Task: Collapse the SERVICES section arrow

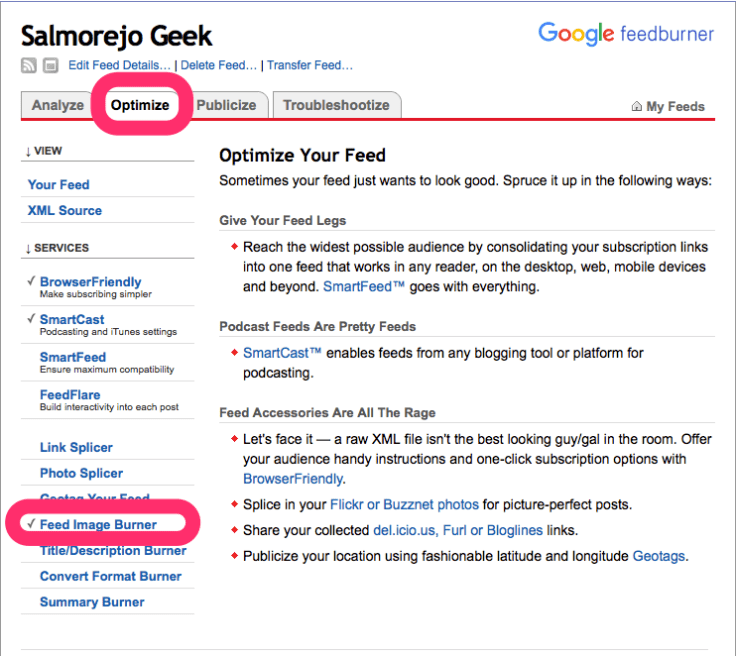Action: [x=28, y=247]
